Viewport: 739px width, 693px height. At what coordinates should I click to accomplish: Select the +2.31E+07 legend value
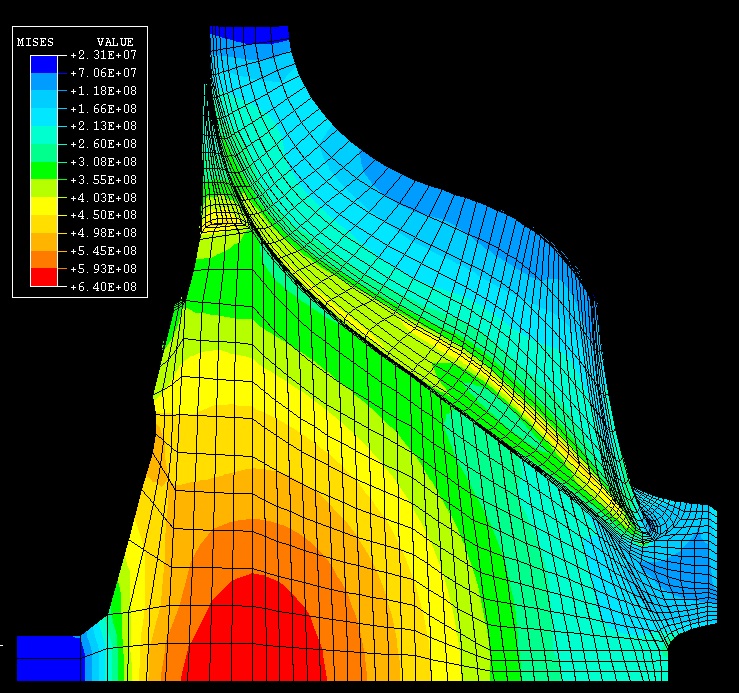(x=103, y=55)
